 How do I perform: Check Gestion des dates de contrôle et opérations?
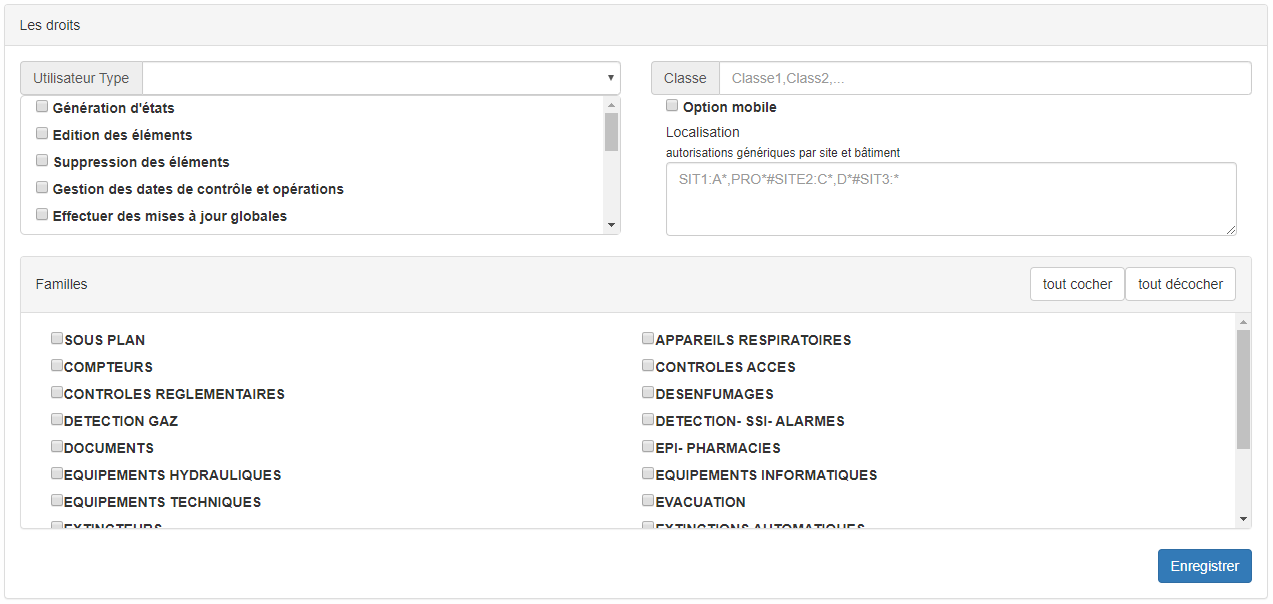point(42,187)
